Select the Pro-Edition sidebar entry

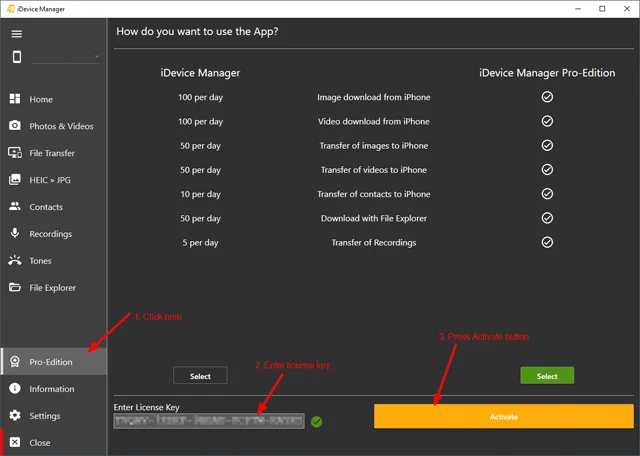click(51, 362)
